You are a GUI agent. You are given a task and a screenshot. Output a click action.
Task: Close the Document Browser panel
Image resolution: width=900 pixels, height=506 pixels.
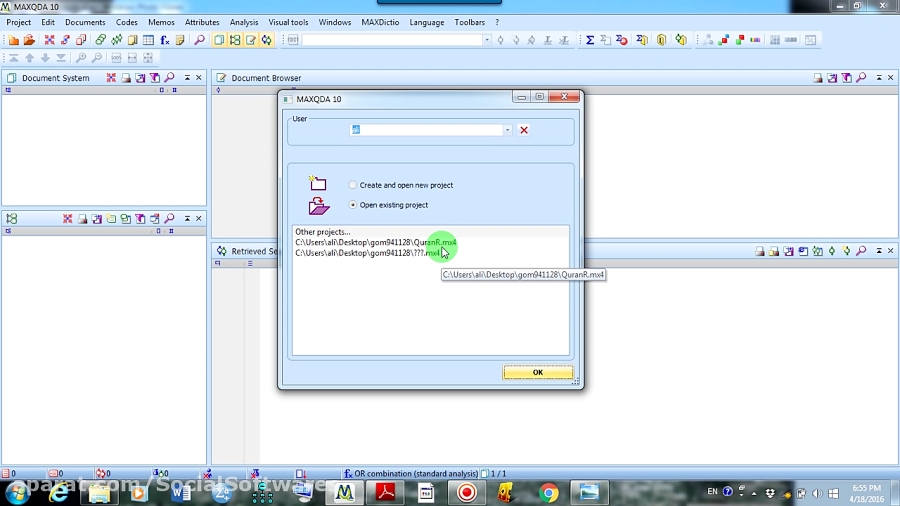pos(890,77)
